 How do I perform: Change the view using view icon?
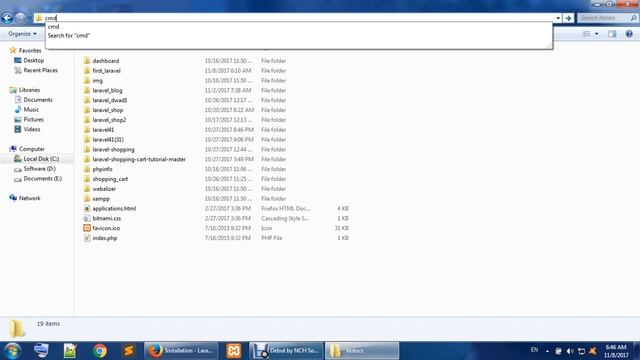(x=587, y=34)
